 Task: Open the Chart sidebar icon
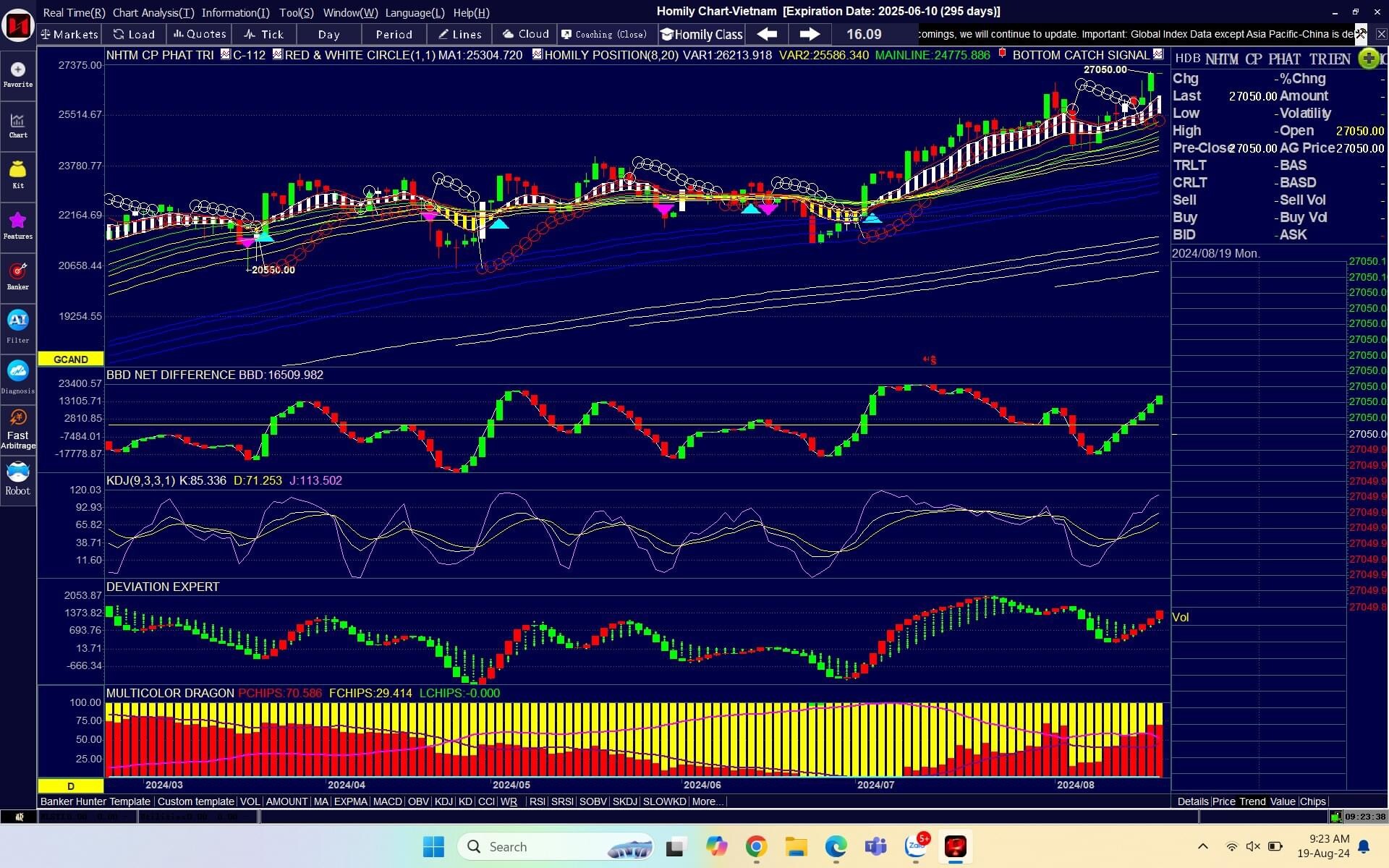17,126
